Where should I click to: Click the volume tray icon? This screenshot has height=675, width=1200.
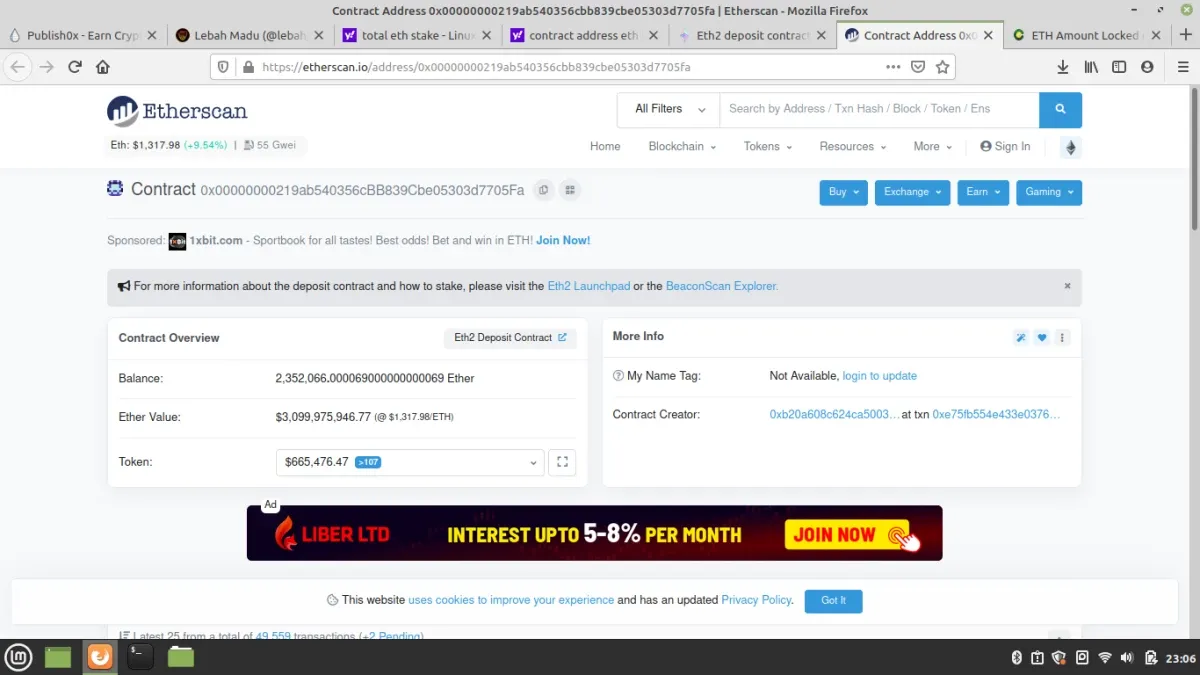click(1127, 658)
